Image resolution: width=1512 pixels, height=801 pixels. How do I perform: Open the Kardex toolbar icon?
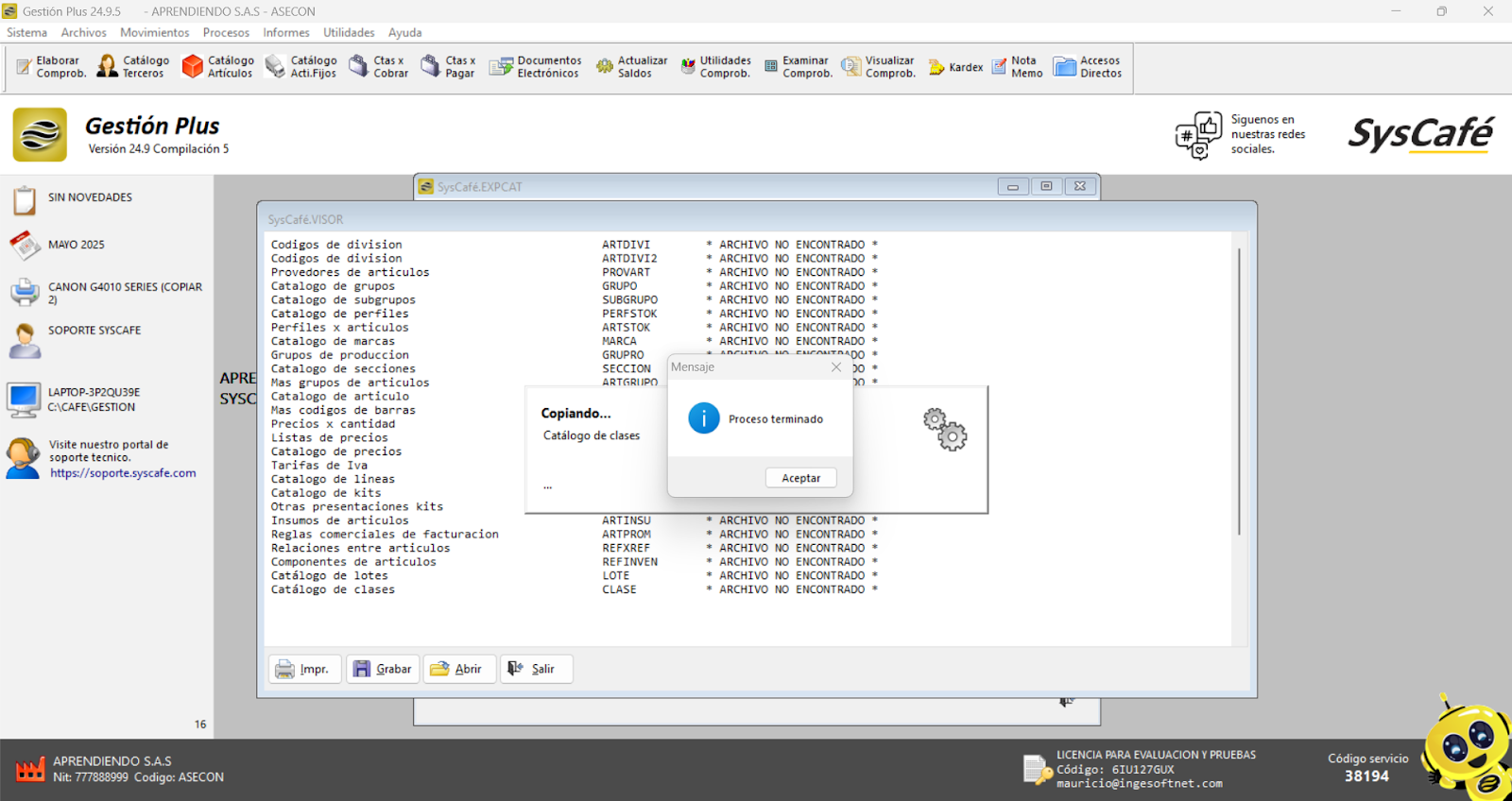coord(955,67)
